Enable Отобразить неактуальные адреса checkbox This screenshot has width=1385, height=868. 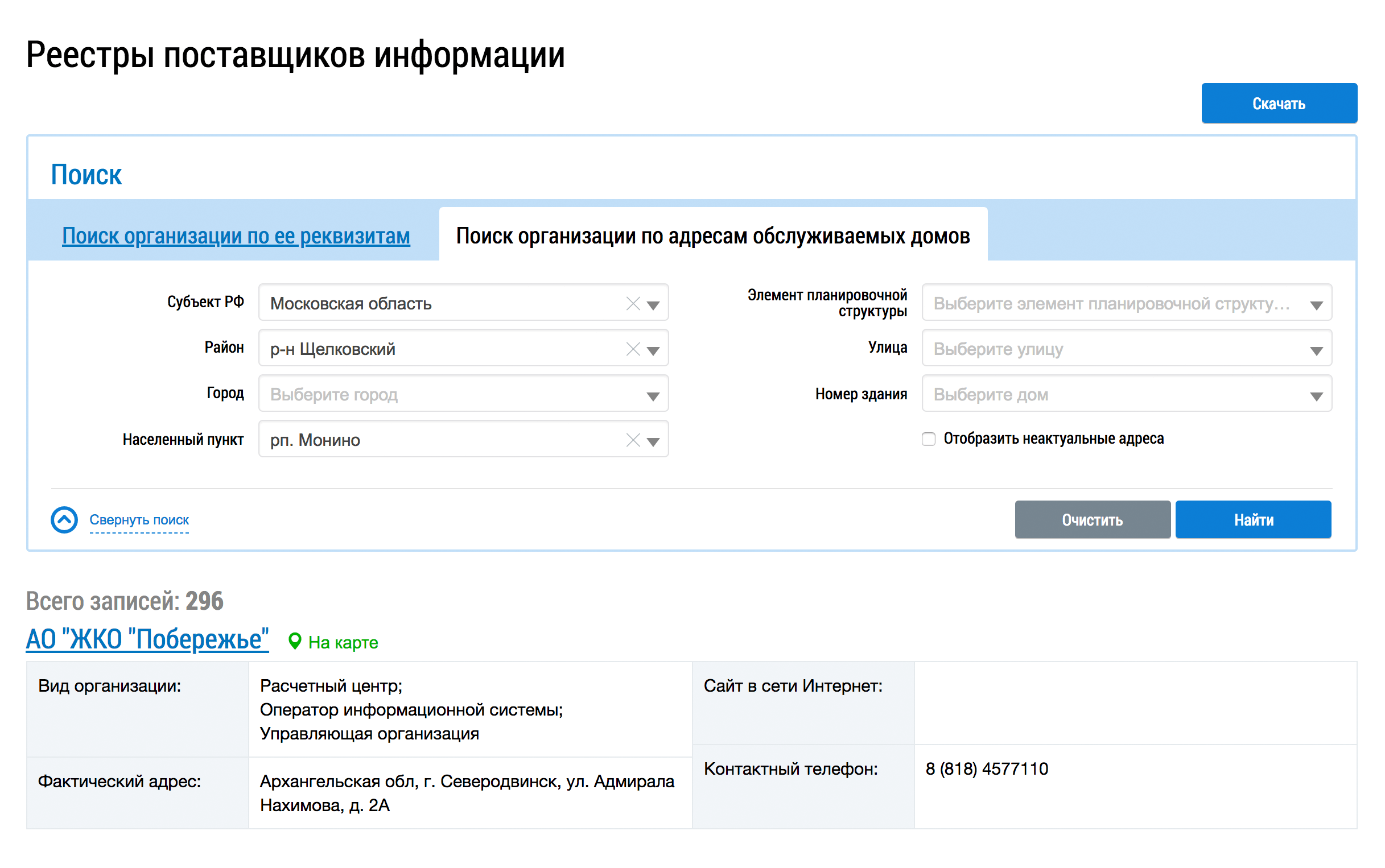(929, 439)
